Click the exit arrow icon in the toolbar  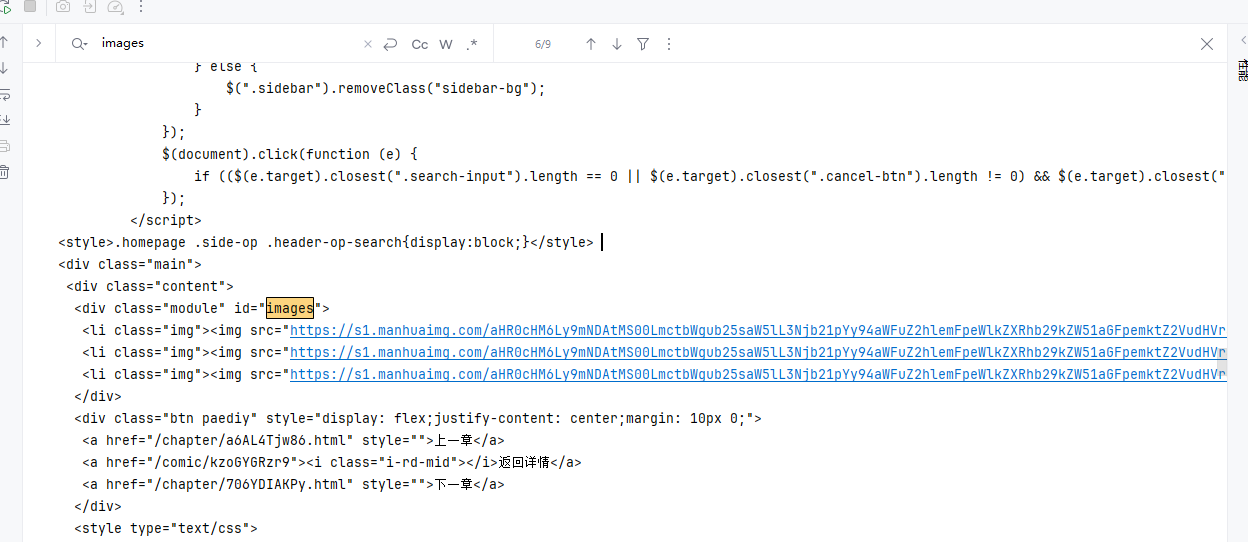(89, 7)
